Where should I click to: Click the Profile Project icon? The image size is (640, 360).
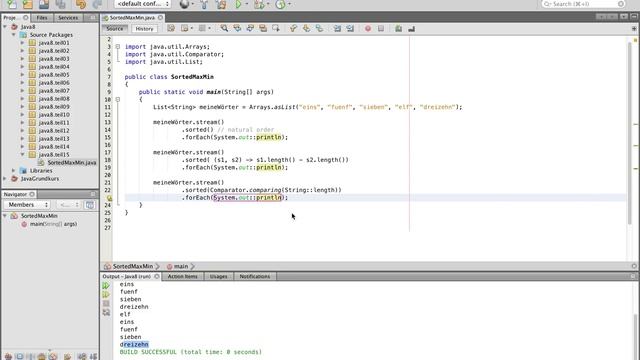[280, 4]
